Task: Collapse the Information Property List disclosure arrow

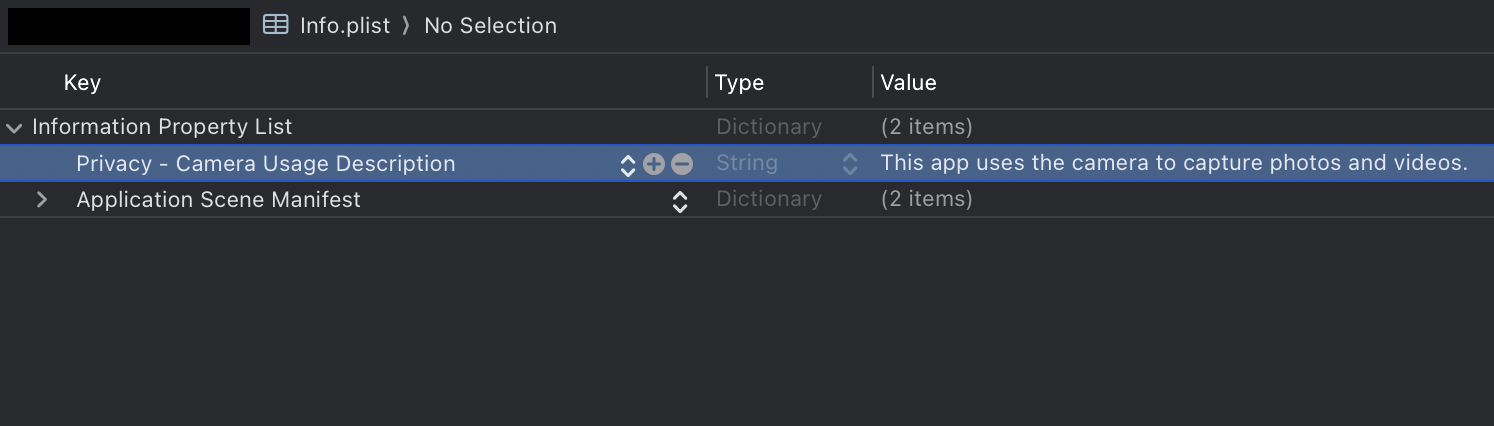Action: [x=14, y=128]
